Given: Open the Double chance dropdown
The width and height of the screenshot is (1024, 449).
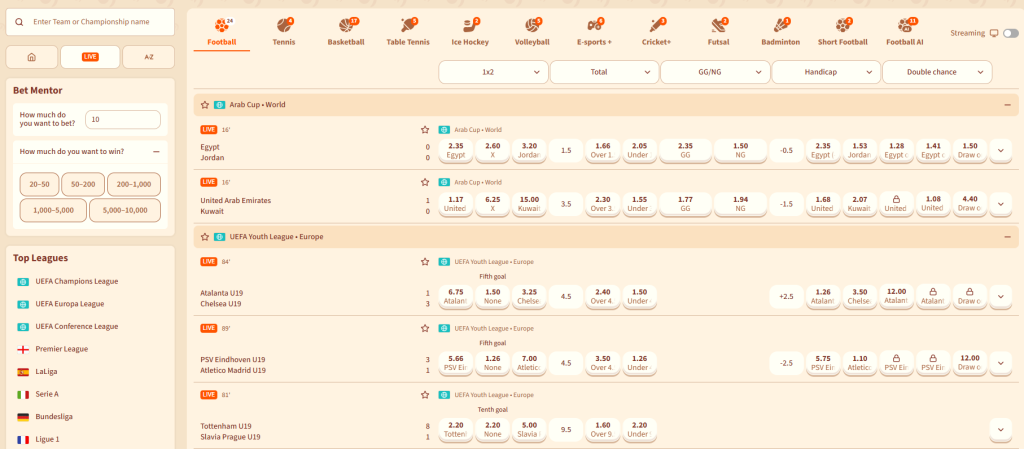Looking at the screenshot, I should [x=937, y=72].
